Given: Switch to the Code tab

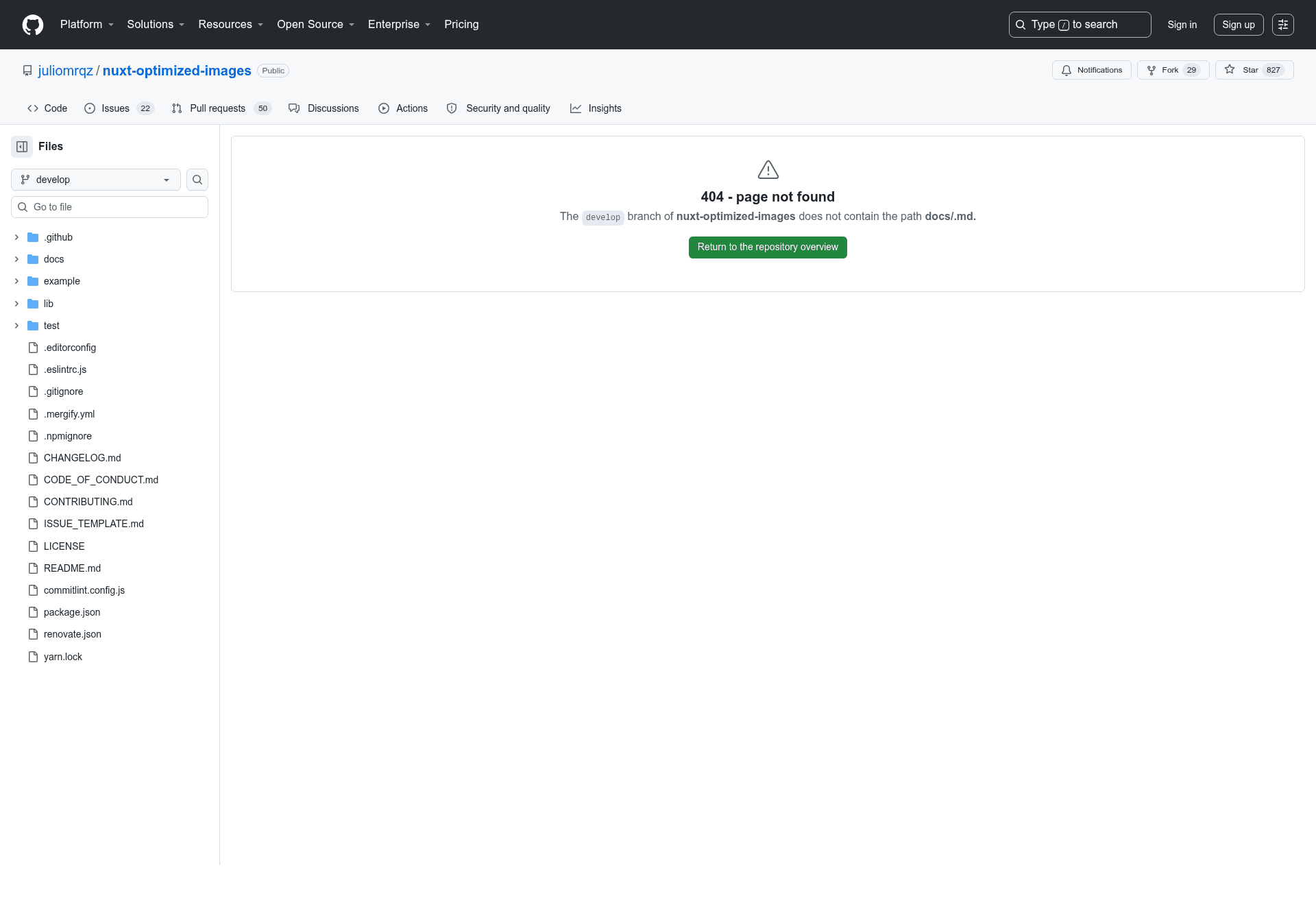Looking at the screenshot, I should click(47, 108).
